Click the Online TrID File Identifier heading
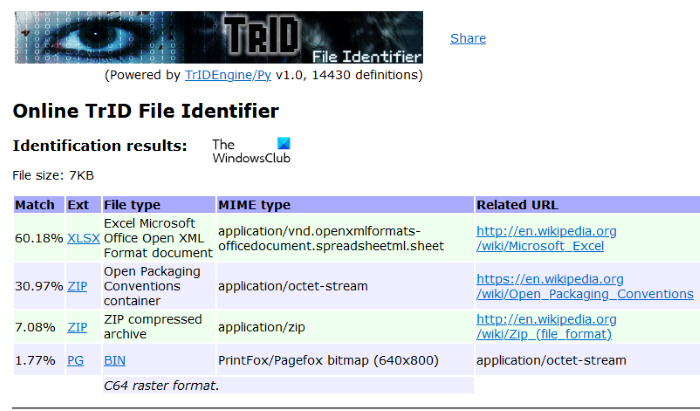 (x=145, y=111)
